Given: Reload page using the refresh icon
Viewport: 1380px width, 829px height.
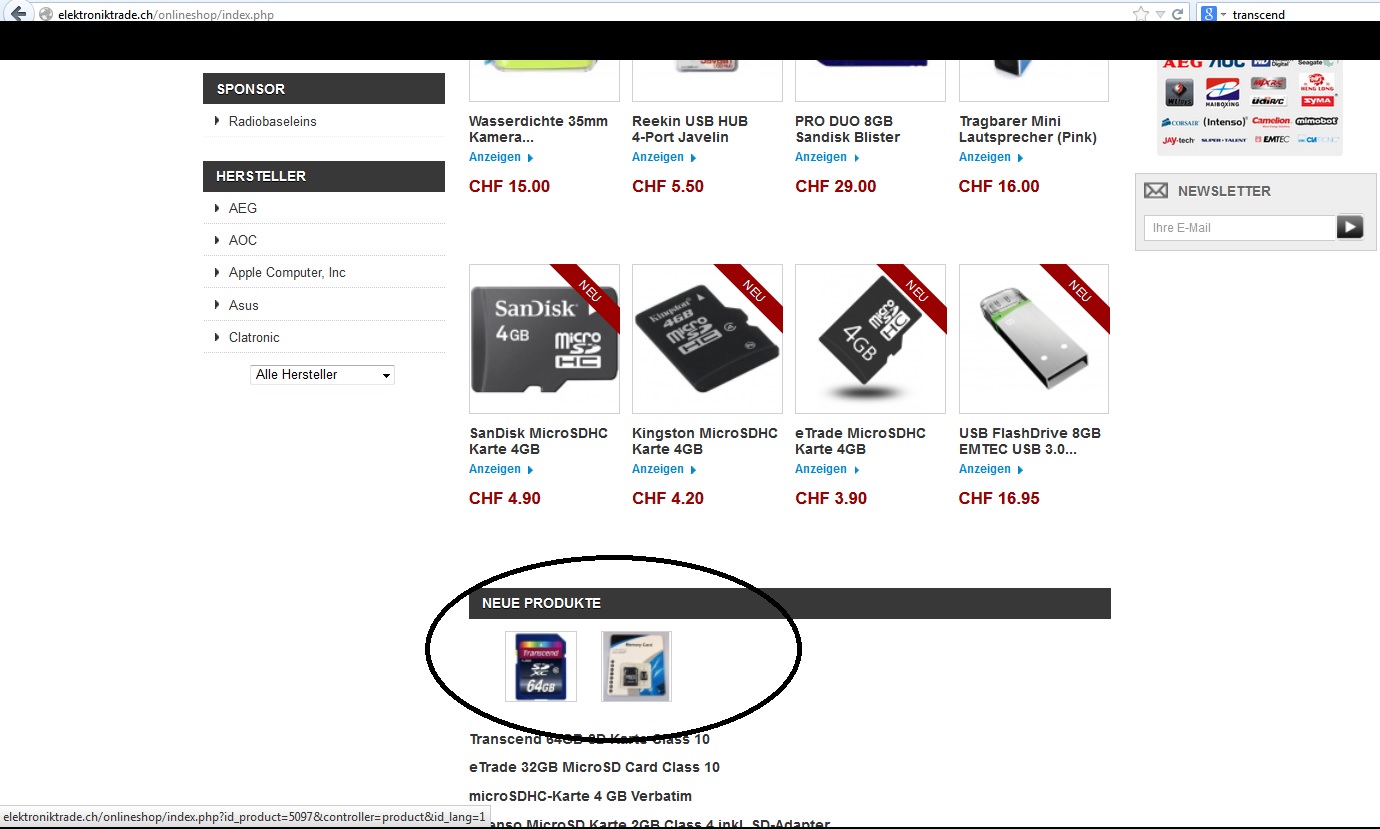Looking at the screenshot, I should click(x=1177, y=14).
